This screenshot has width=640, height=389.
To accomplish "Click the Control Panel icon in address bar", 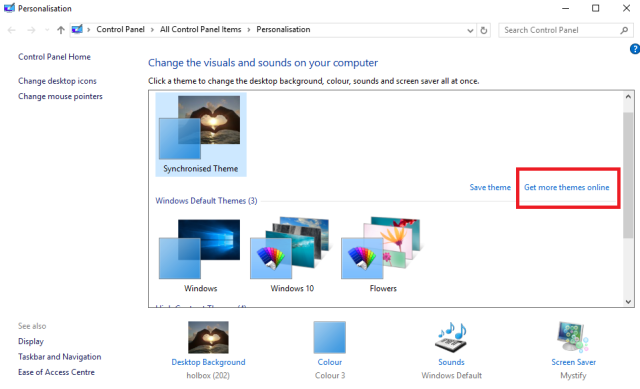I will [77, 29].
